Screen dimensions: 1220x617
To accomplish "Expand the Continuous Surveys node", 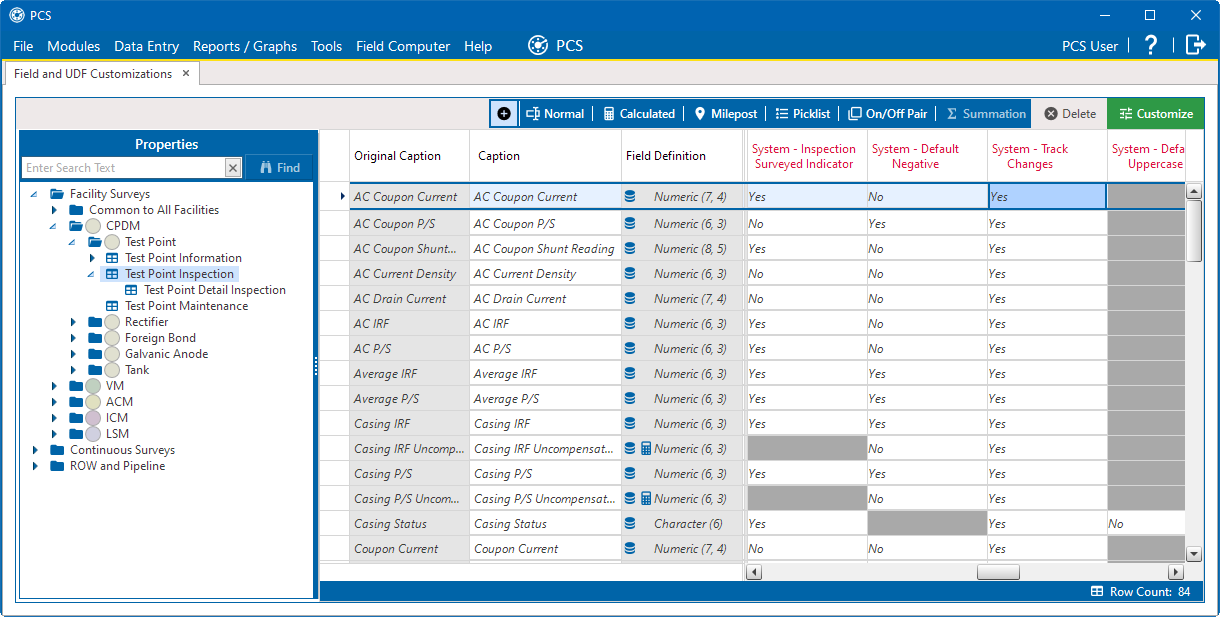I will coord(36,450).
